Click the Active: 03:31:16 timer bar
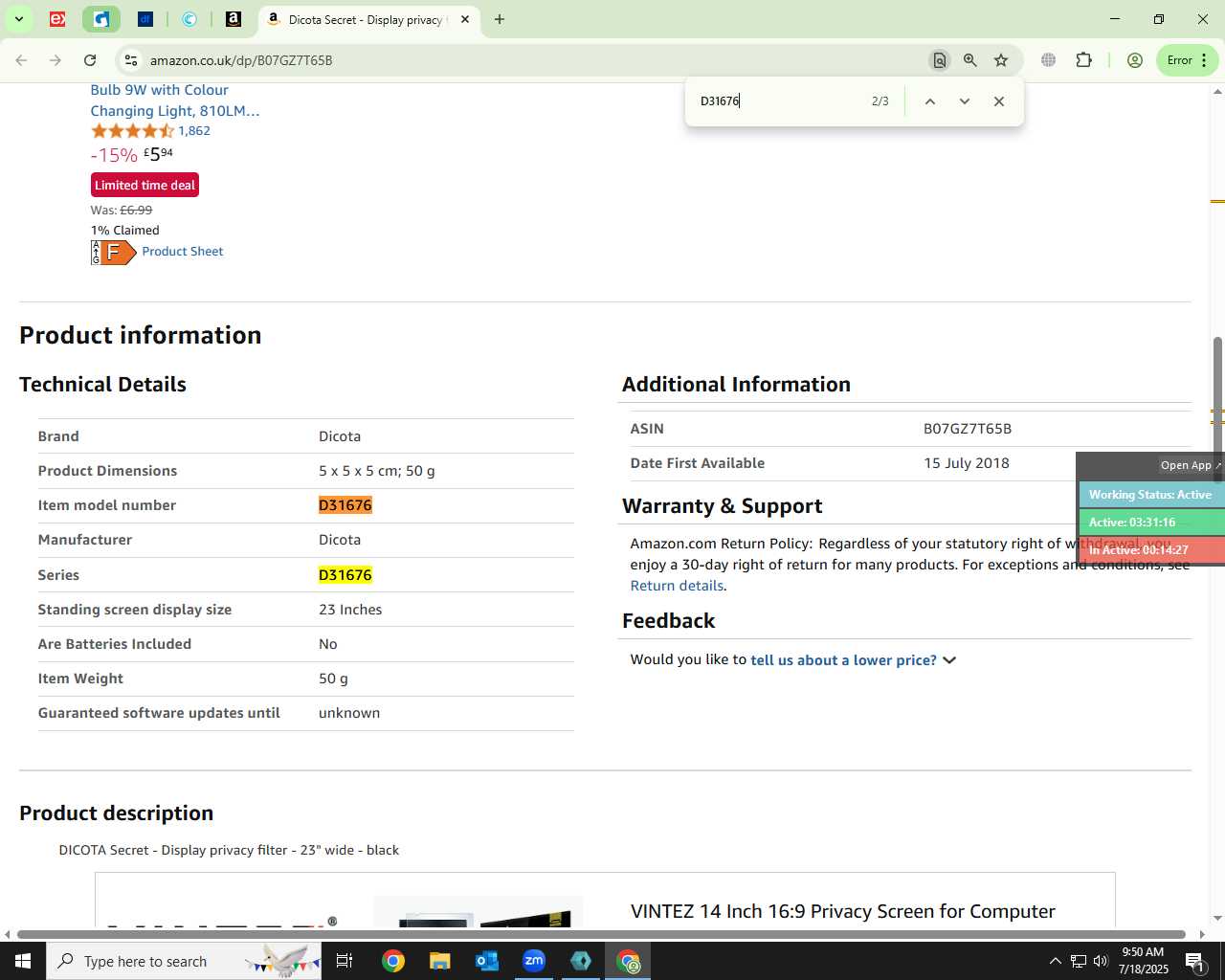Viewport: 1225px width, 980px height. point(1151,523)
